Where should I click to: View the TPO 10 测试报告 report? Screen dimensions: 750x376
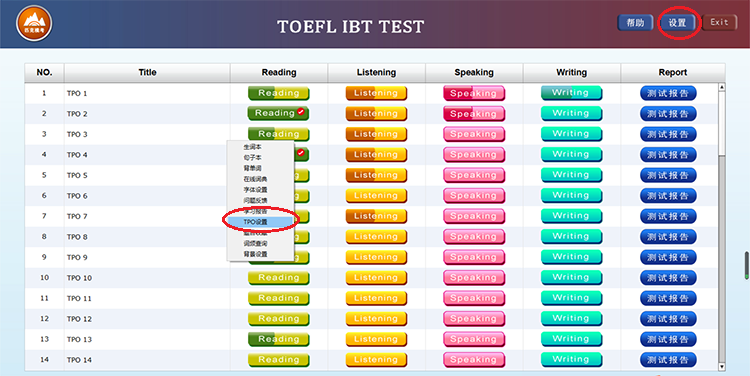click(x=668, y=278)
